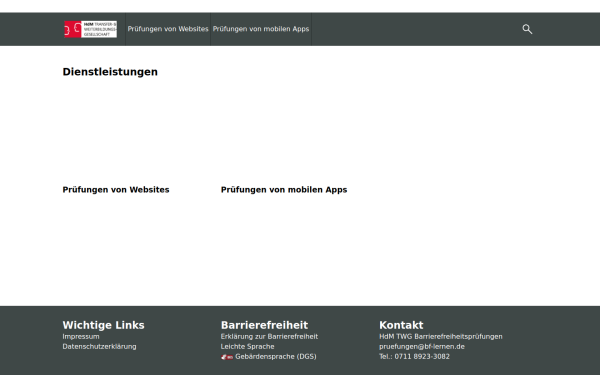Open the Datenschutzerklärung footer link
This screenshot has width=600, height=375.
click(99, 347)
